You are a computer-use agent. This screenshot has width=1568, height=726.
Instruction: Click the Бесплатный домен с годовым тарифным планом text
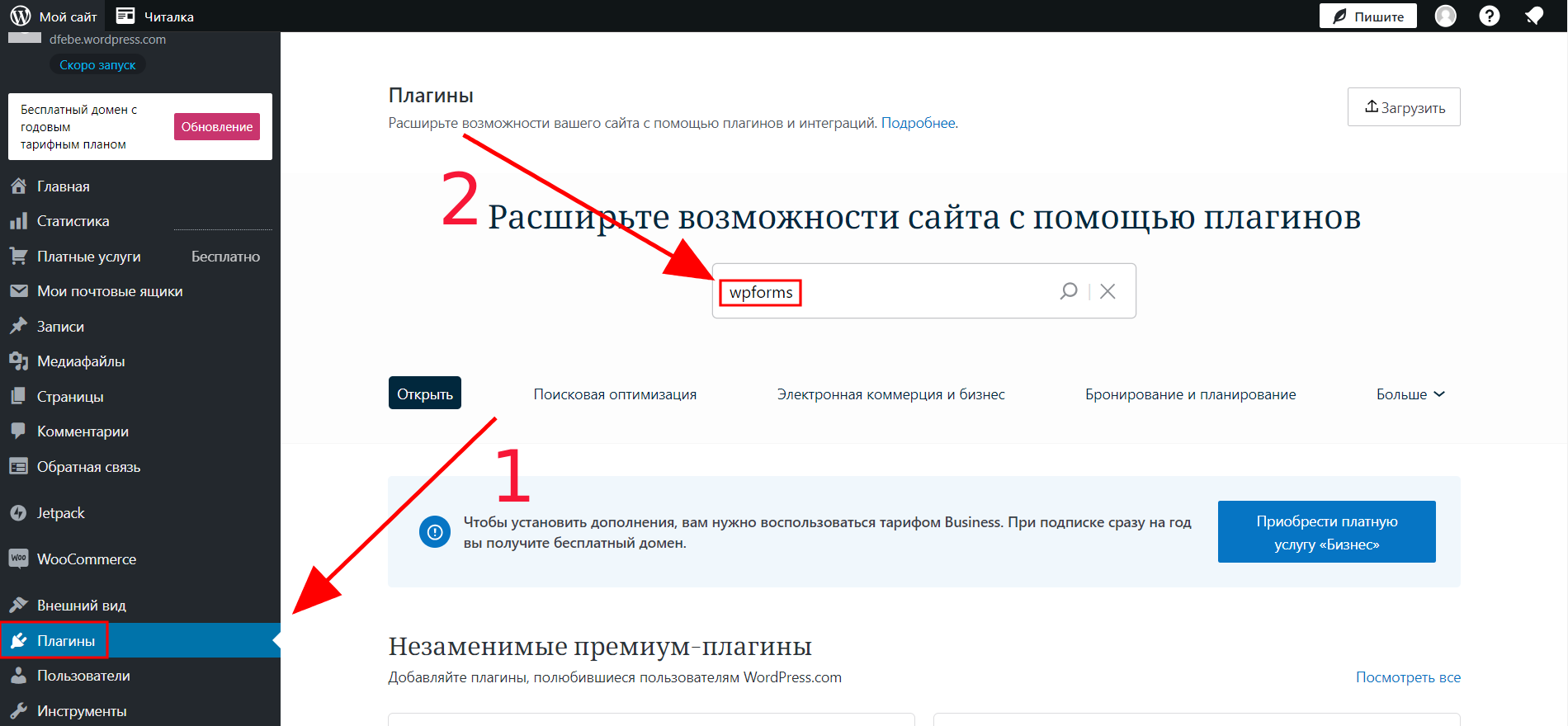click(x=78, y=127)
